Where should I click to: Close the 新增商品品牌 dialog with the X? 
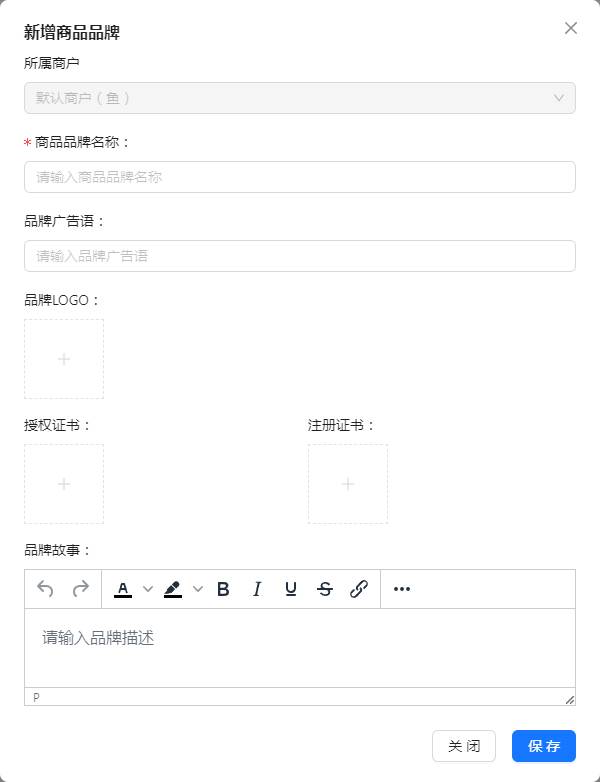click(x=571, y=28)
